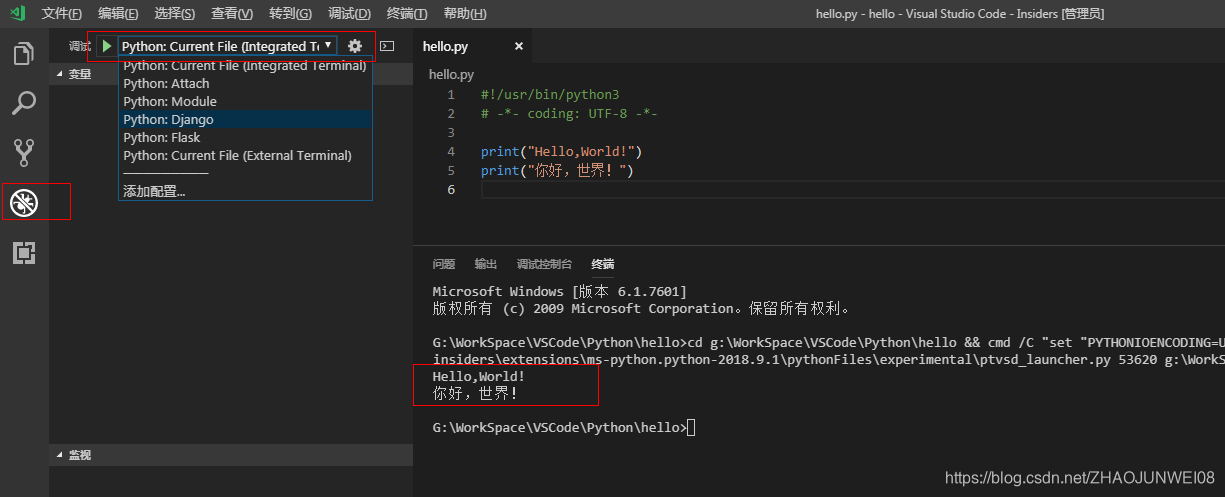Click line print("Hello,World!")
The image size is (1225, 497).
[x=561, y=152]
